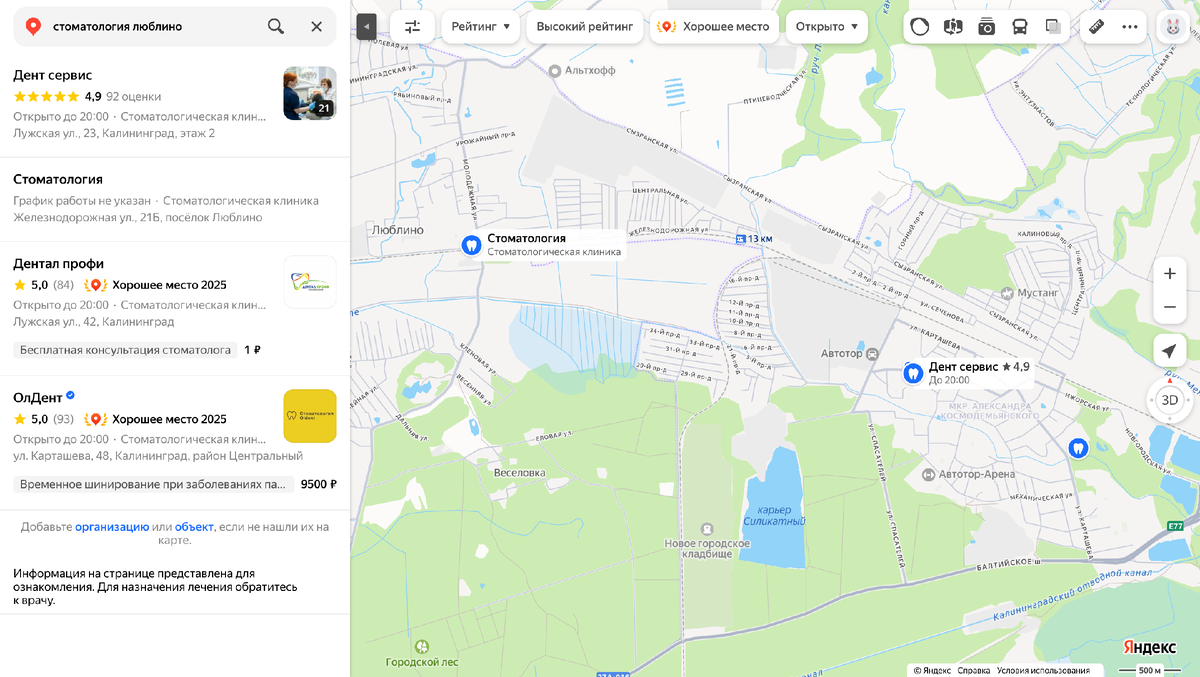
Task: Zoom in with the plus button
Action: point(1170,274)
